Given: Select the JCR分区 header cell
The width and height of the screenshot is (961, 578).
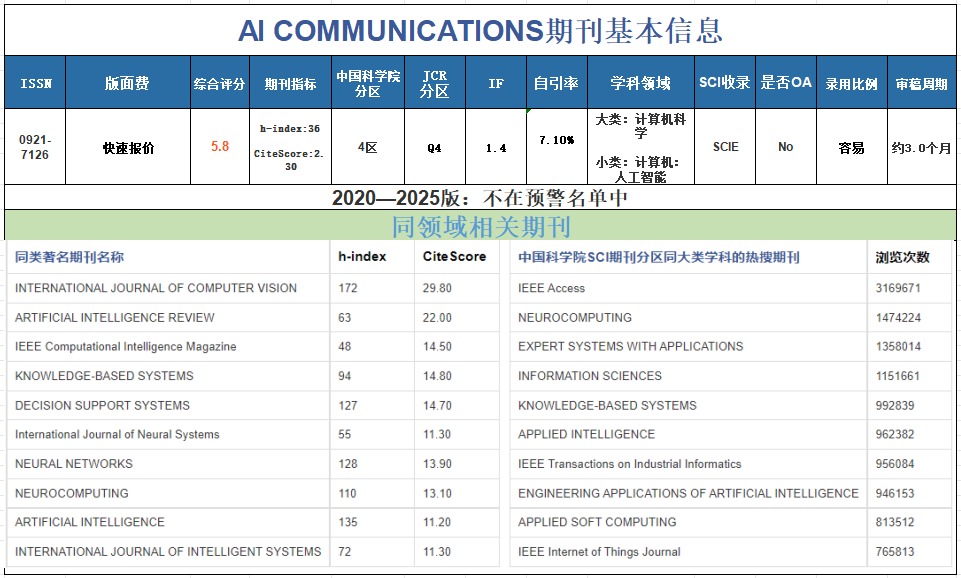Looking at the screenshot, I should (435, 83).
